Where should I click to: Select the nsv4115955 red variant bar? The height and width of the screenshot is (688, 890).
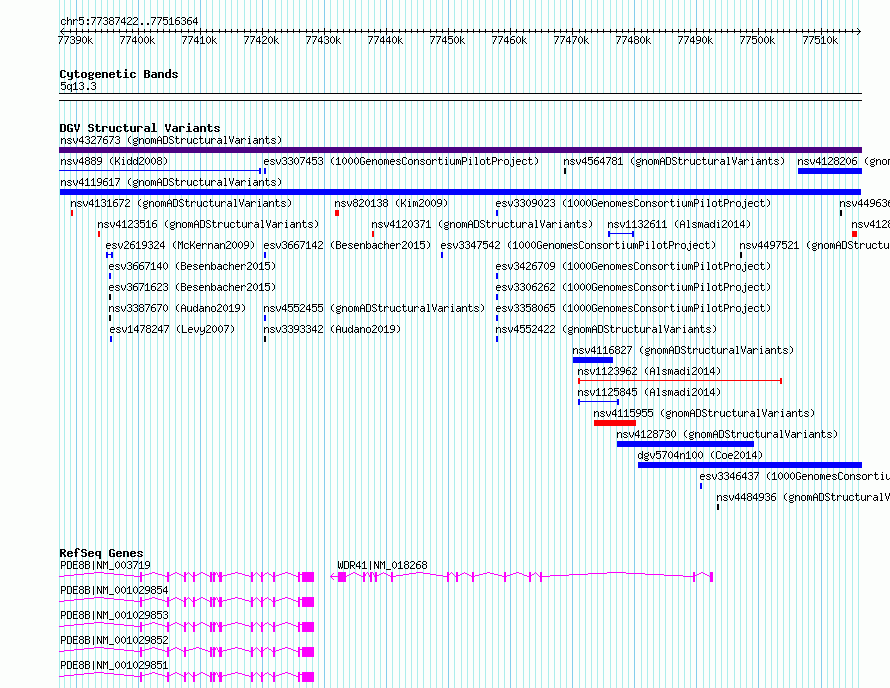615,423
